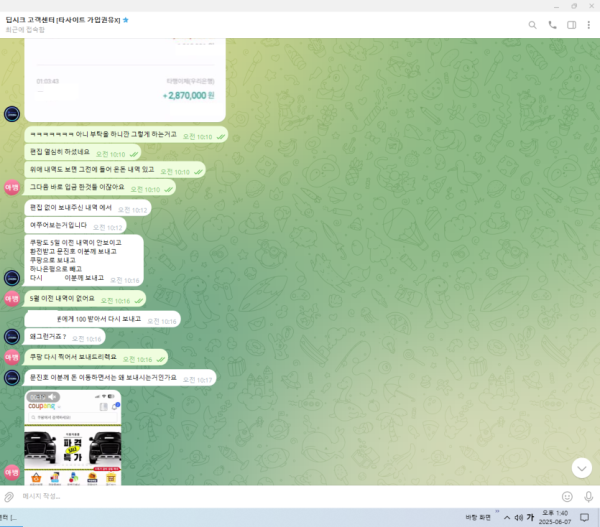Open the +2,870,000원 transfer screenshot image
Viewport: 600px width, 527px height.
click(x=125, y=80)
